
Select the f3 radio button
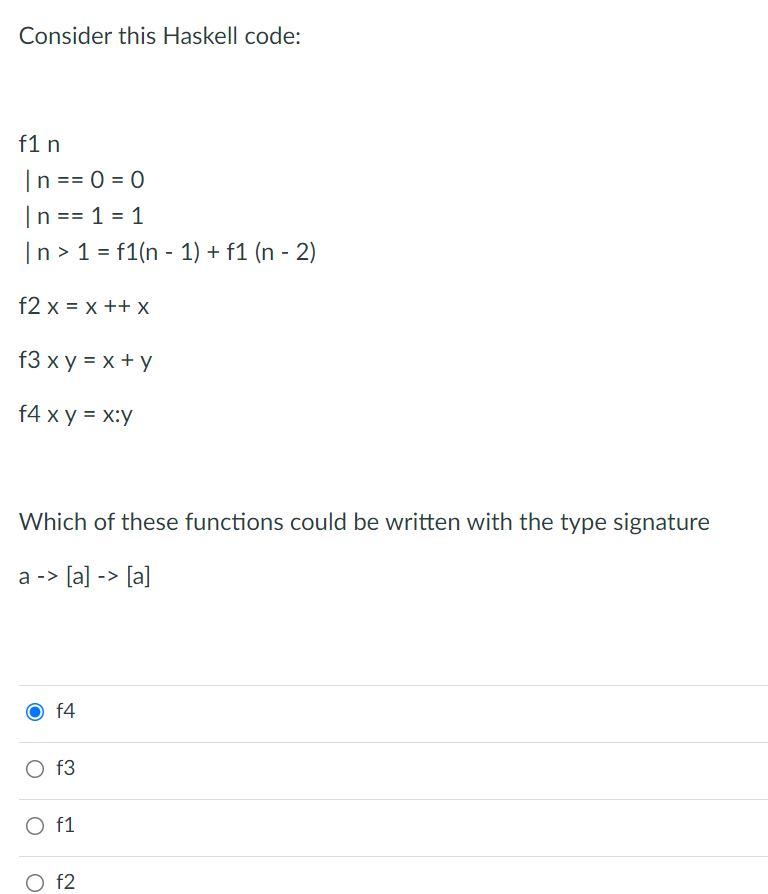point(35,769)
